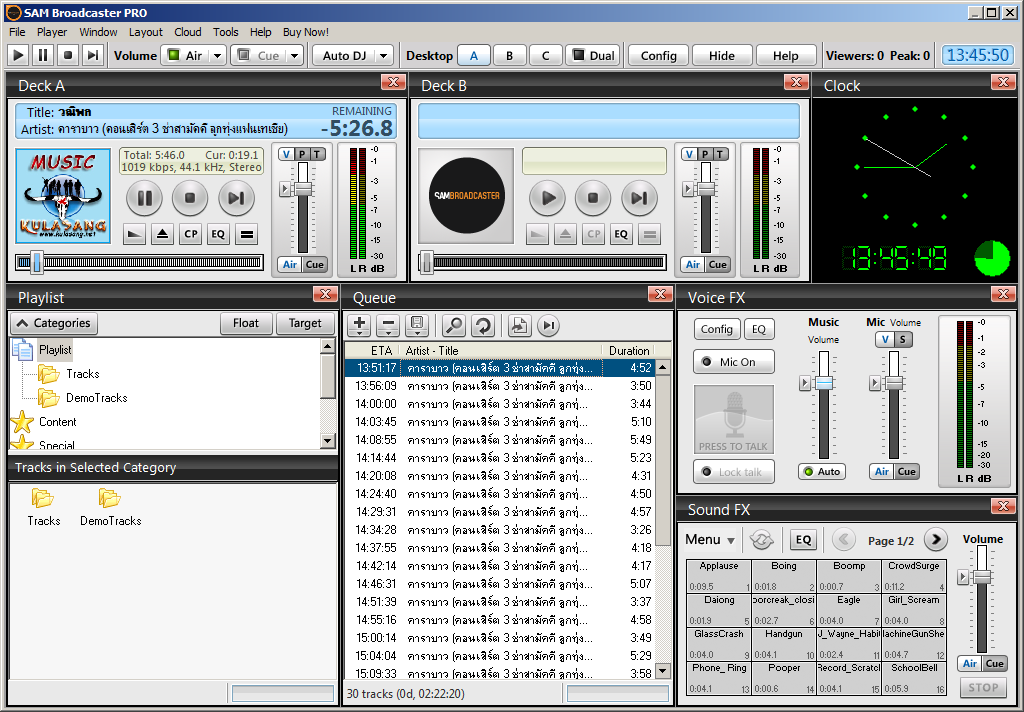This screenshot has height=712, width=1024.
Task: Toggle Deck A Cue output button
Action: (315, 265)
